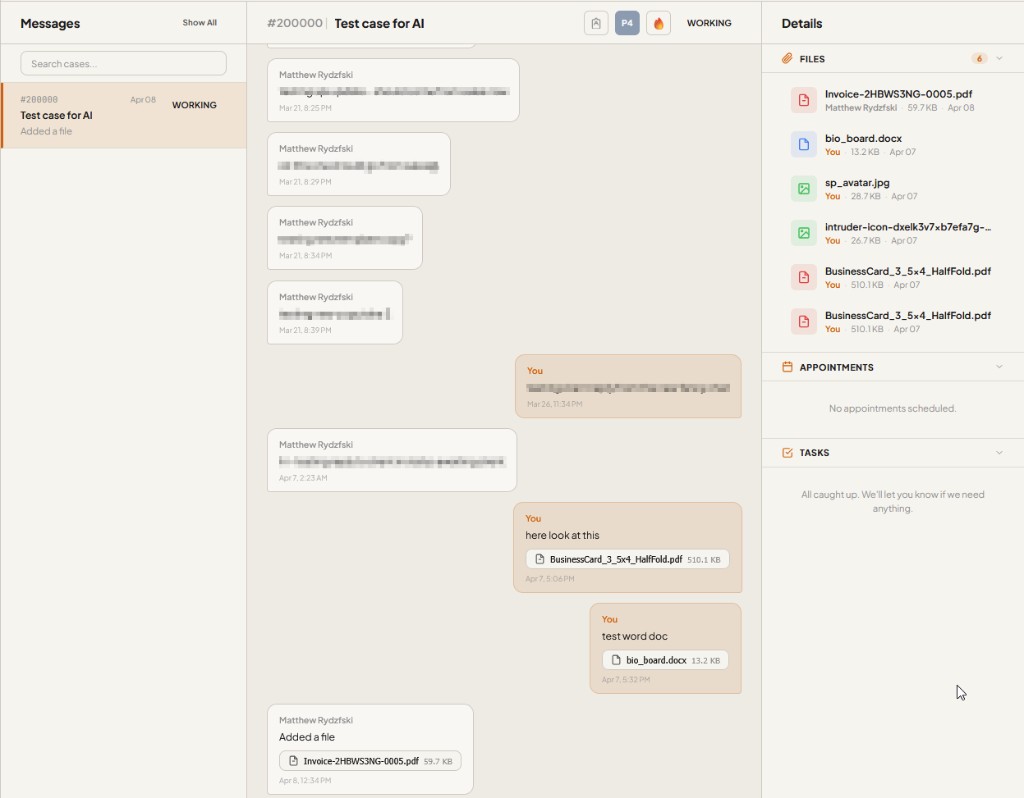Click Matthew Rydzfski message from Mar 21, 8:25 PM
The image size is (1024, 798).
(393, 90)
